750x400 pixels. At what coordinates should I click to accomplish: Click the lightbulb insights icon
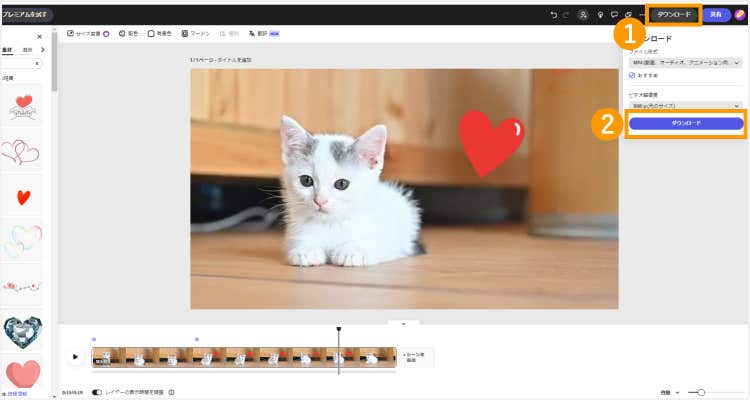pos(601,15)
